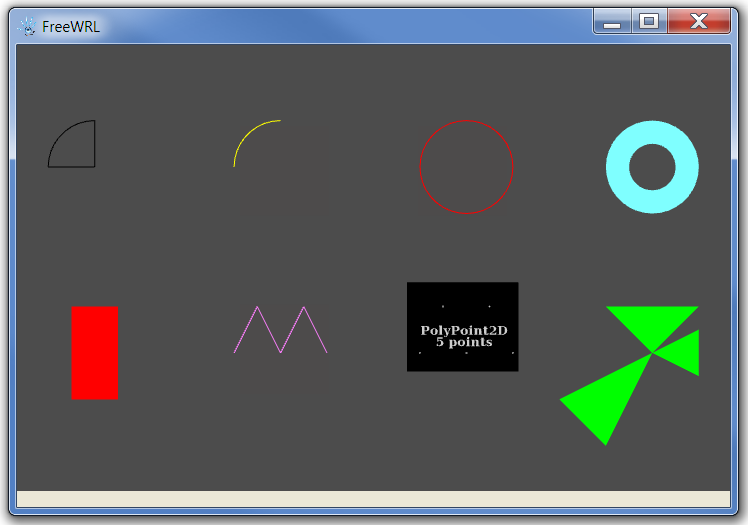The image size is (748, 525).
Task: Select the cyan ring disk shape
Action: [618, 167]
